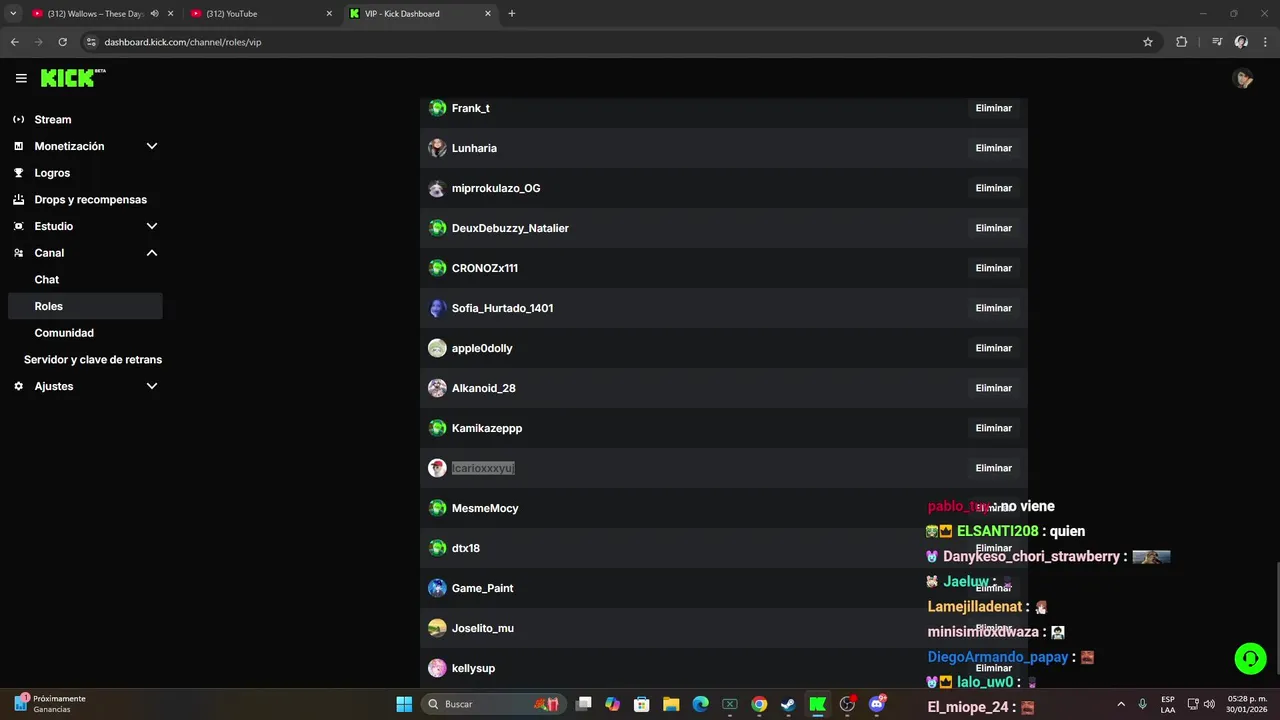
Task: Open the Comunidad submenu item
Action: (64, 333)
